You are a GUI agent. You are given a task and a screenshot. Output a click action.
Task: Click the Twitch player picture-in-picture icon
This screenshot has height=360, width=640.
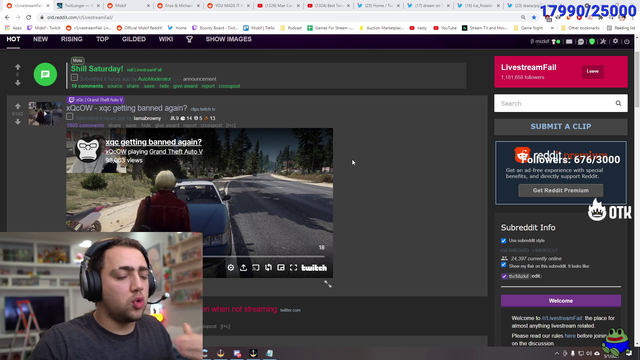click(x=281, y=268)
